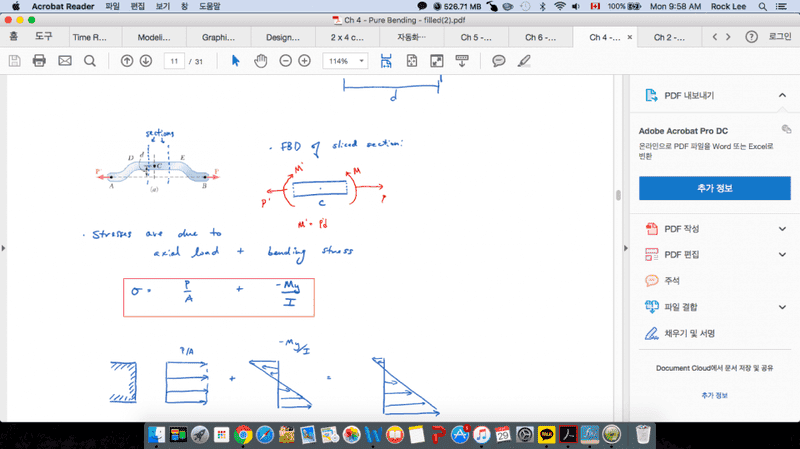Click the email envelope icon
This screenshot has height=449, width=800.
click(x=65, y=61)
